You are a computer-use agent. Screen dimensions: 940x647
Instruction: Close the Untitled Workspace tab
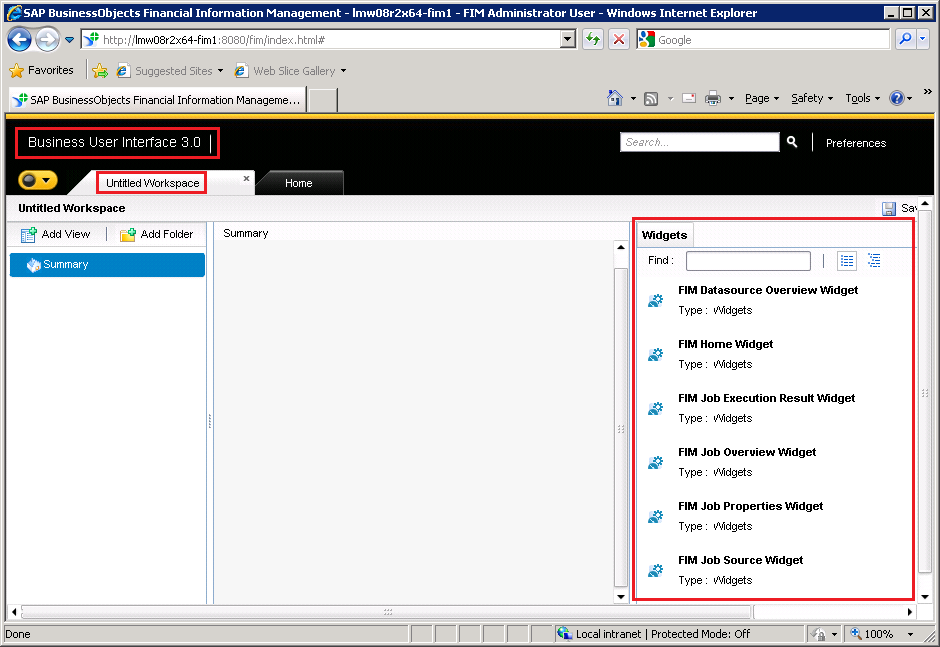click(246, 178)
